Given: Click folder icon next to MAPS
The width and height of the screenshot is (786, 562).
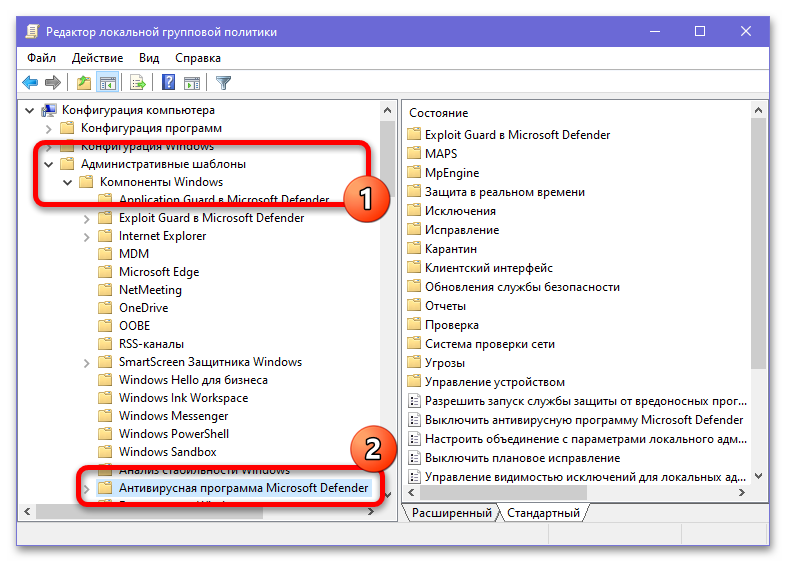Looking at the screenshot, I should pyautogui.click(x=414, y=153).
